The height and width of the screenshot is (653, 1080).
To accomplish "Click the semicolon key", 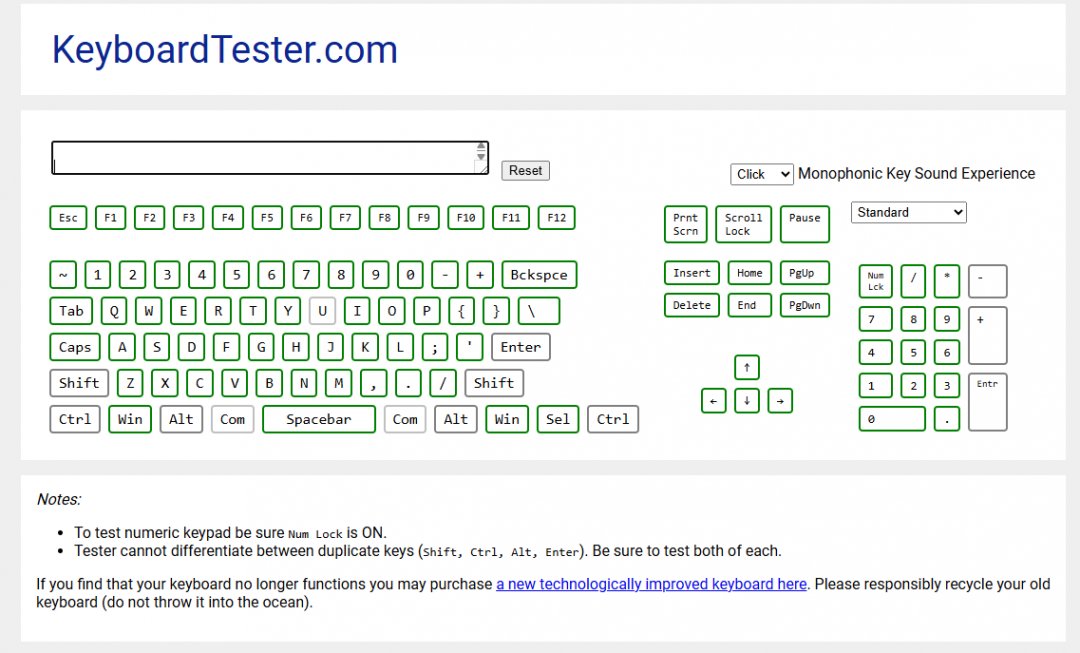I will pos(435,347).
